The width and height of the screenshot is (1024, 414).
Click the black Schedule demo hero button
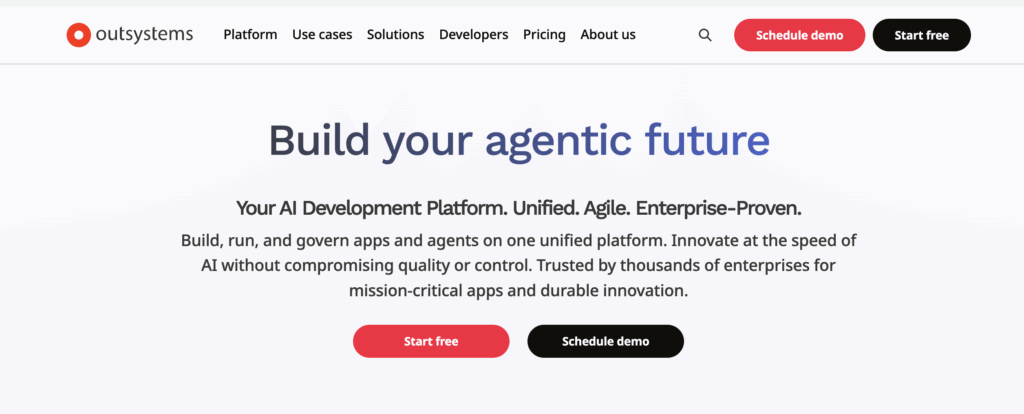point(605,341)
